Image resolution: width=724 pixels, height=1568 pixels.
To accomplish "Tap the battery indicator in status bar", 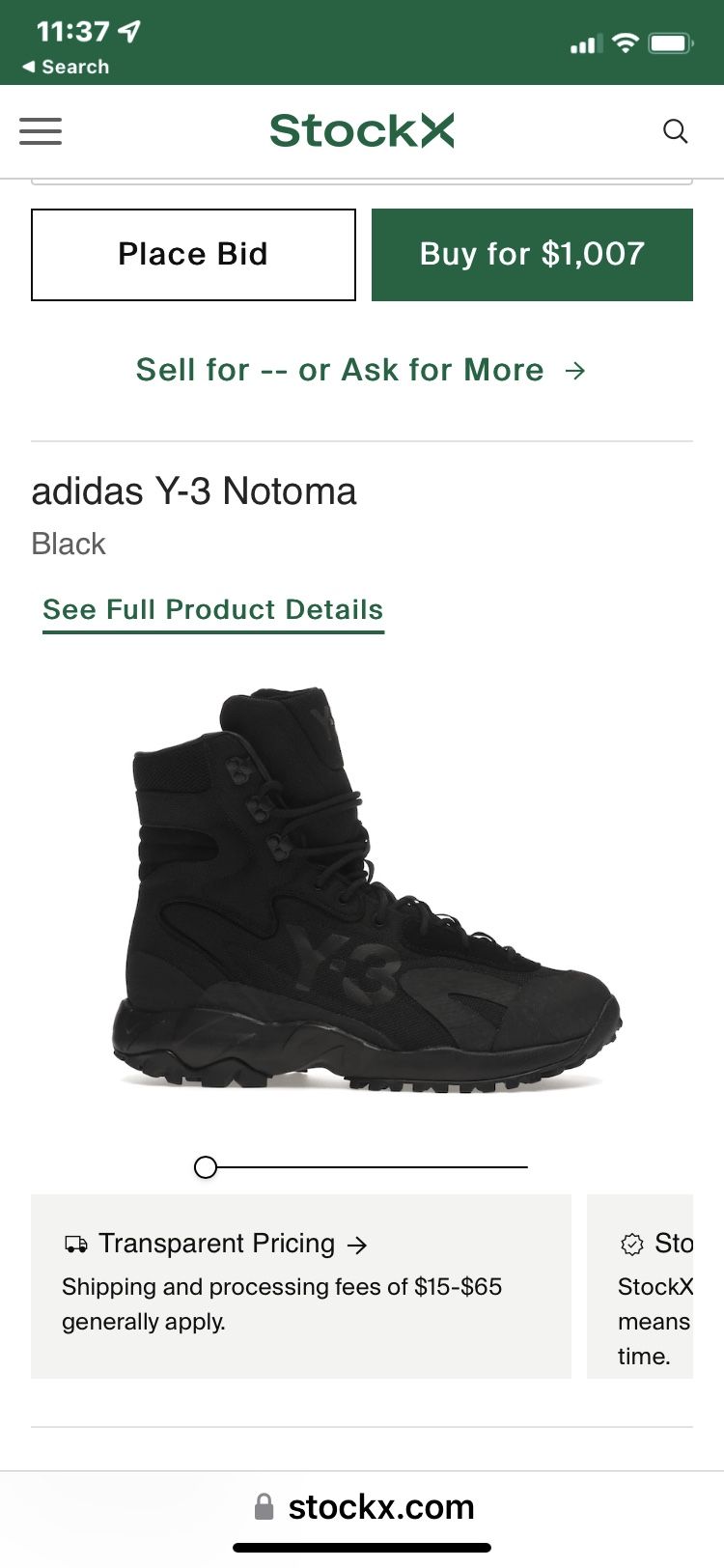I will click(670, 43).
